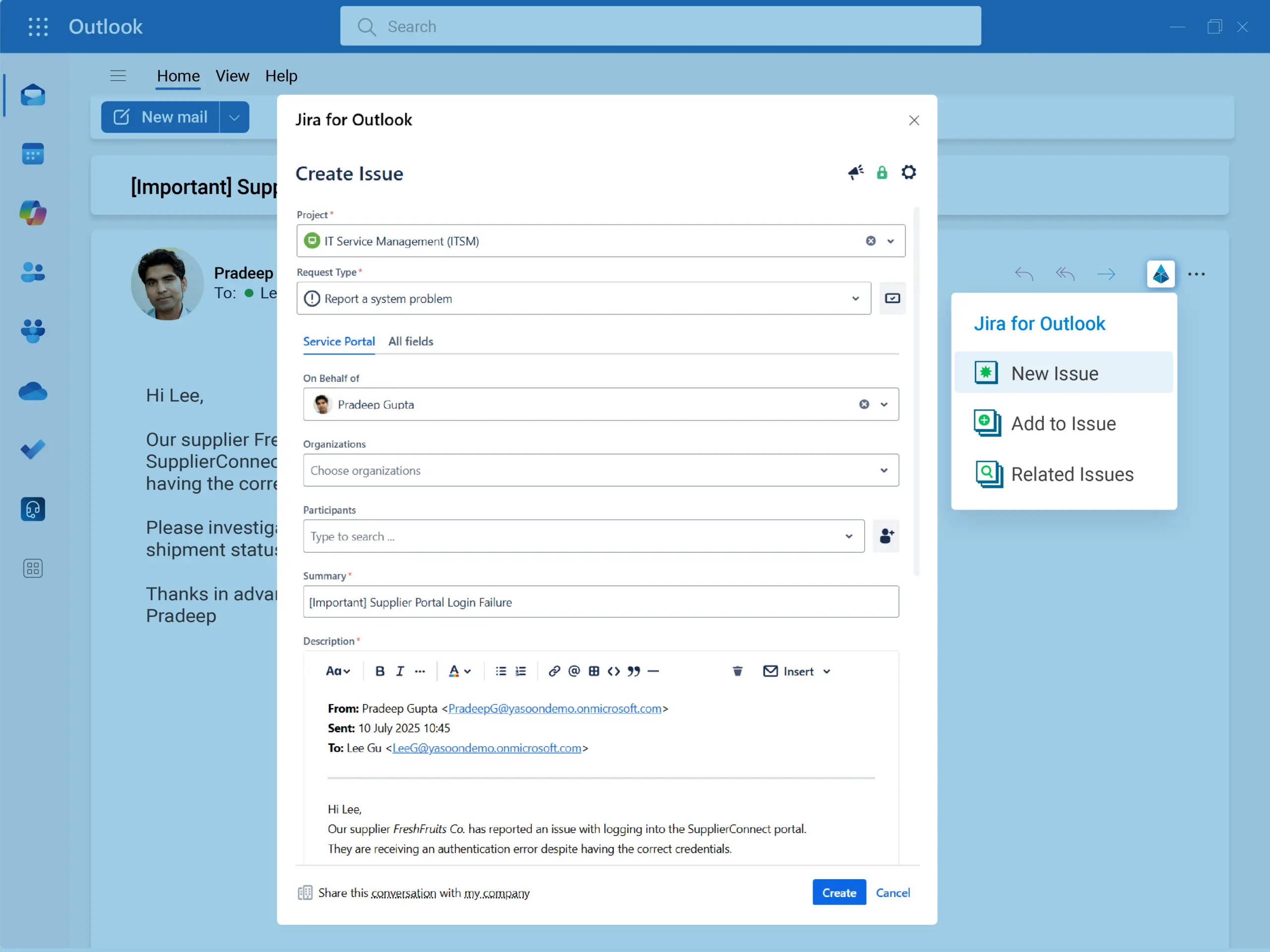Switch to the Service Portal tab
Screen dimensions: 1270x952
339,342
